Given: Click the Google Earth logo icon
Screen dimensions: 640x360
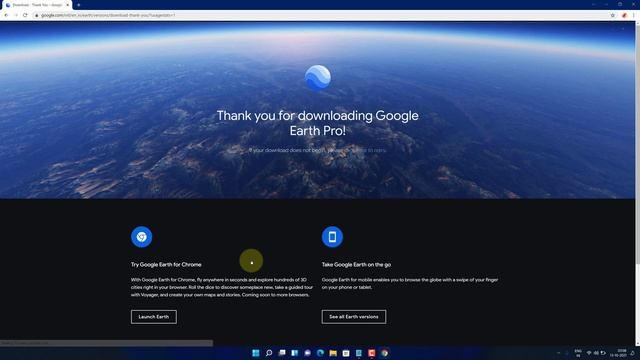Looking at the screenshot, I should coord(318,78).
